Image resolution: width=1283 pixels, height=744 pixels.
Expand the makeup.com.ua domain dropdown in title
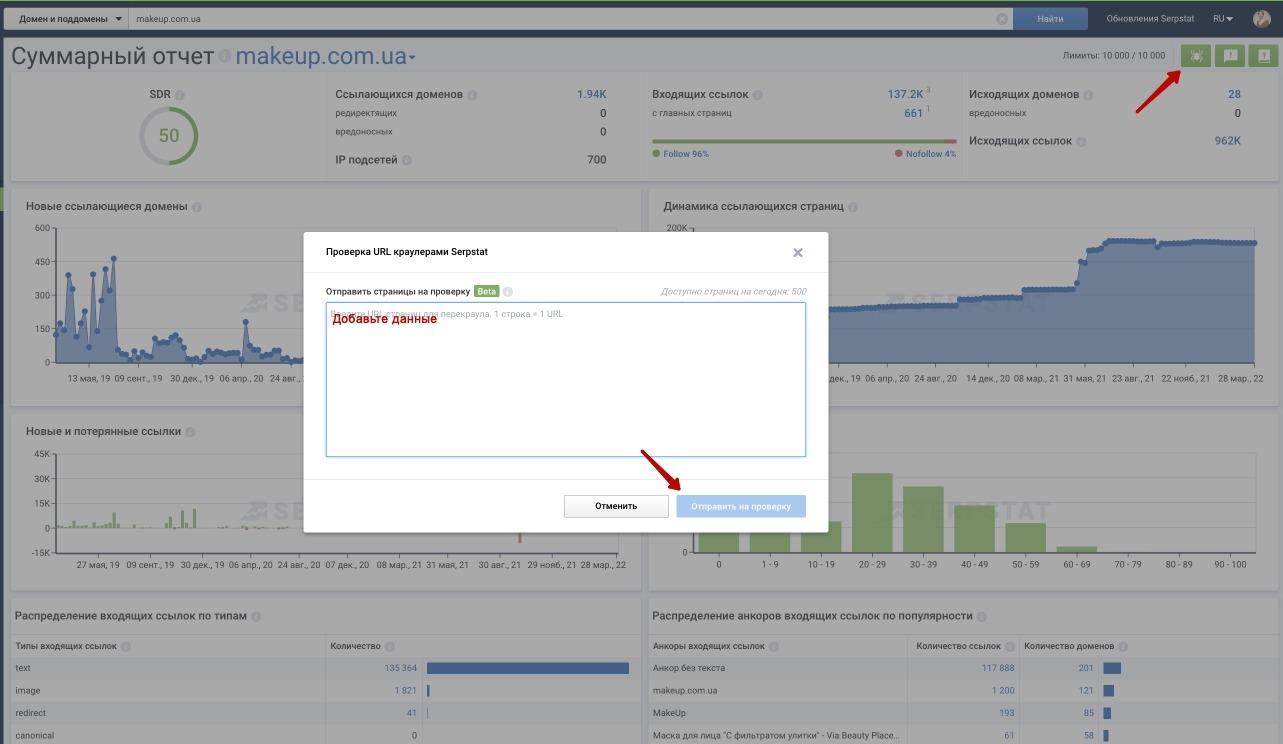pos(326,57)
